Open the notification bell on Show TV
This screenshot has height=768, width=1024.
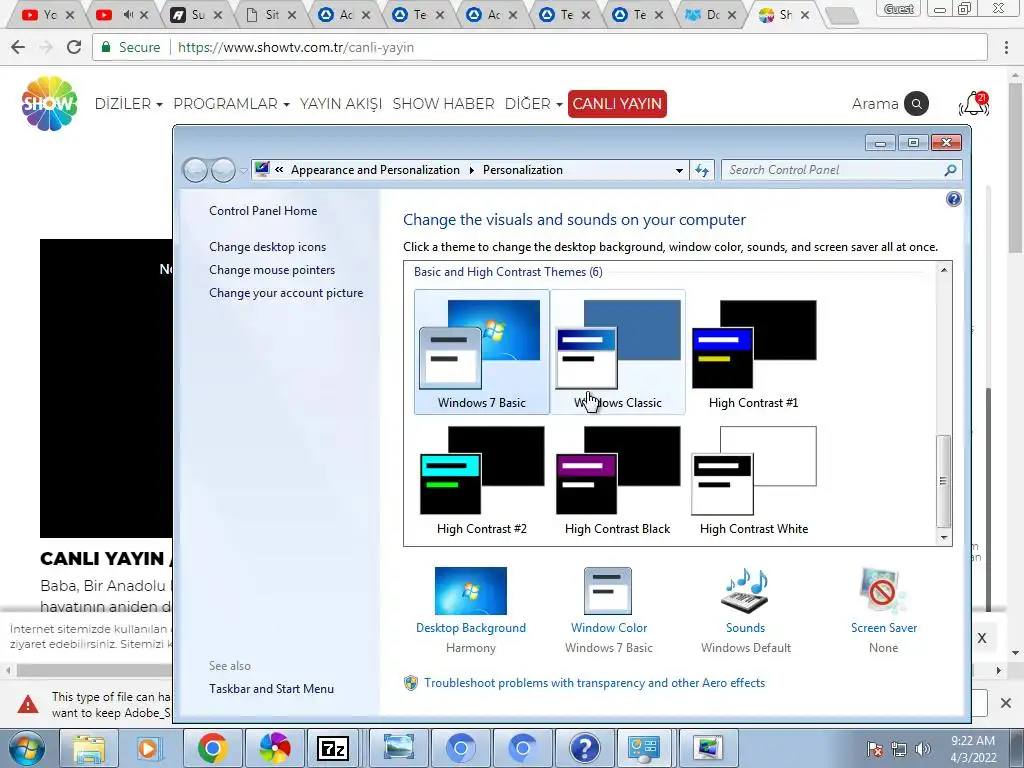click(x=974, y=104)
